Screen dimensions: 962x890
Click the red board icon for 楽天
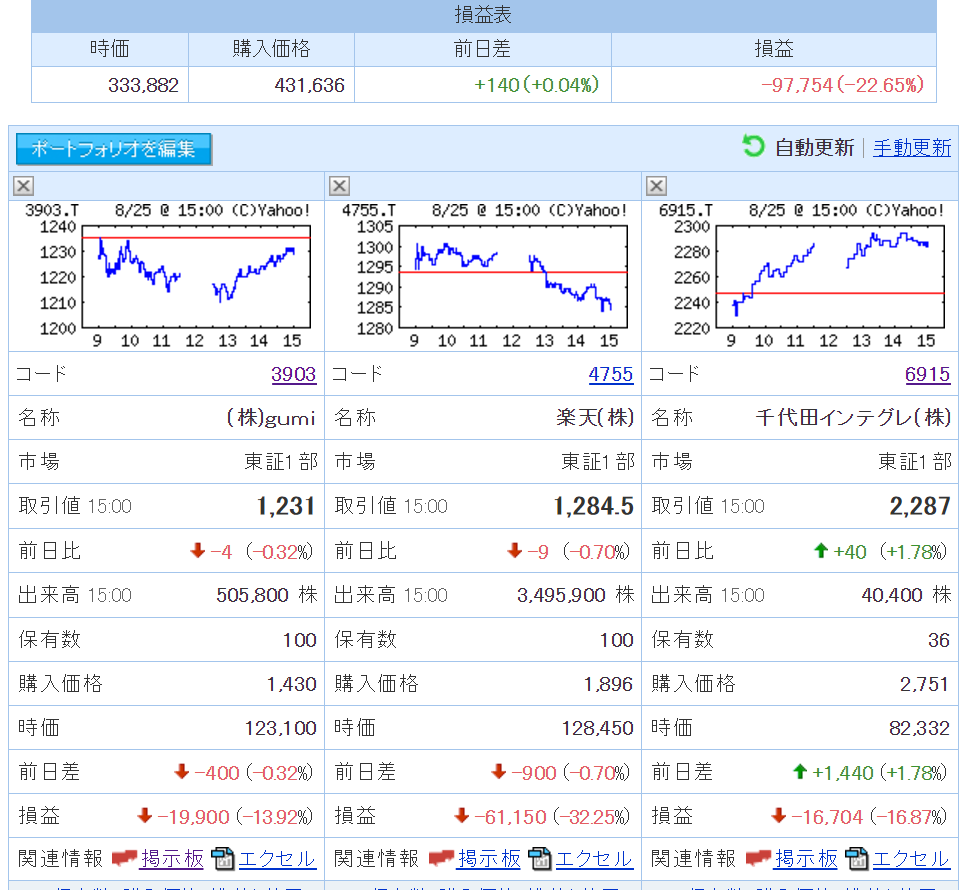click(441, 858)
